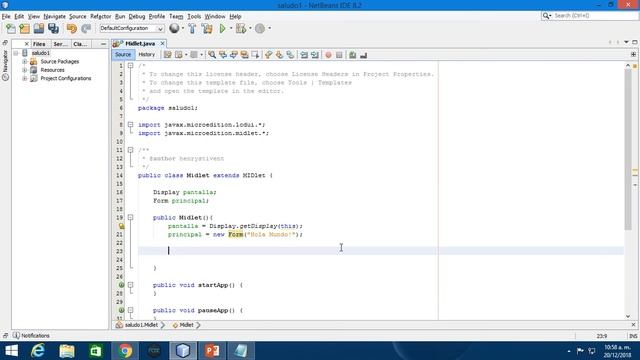This screenshot has width=640, height=360.
Task: Click the Shift Line Left icon
Action: (x=304, y=55)
